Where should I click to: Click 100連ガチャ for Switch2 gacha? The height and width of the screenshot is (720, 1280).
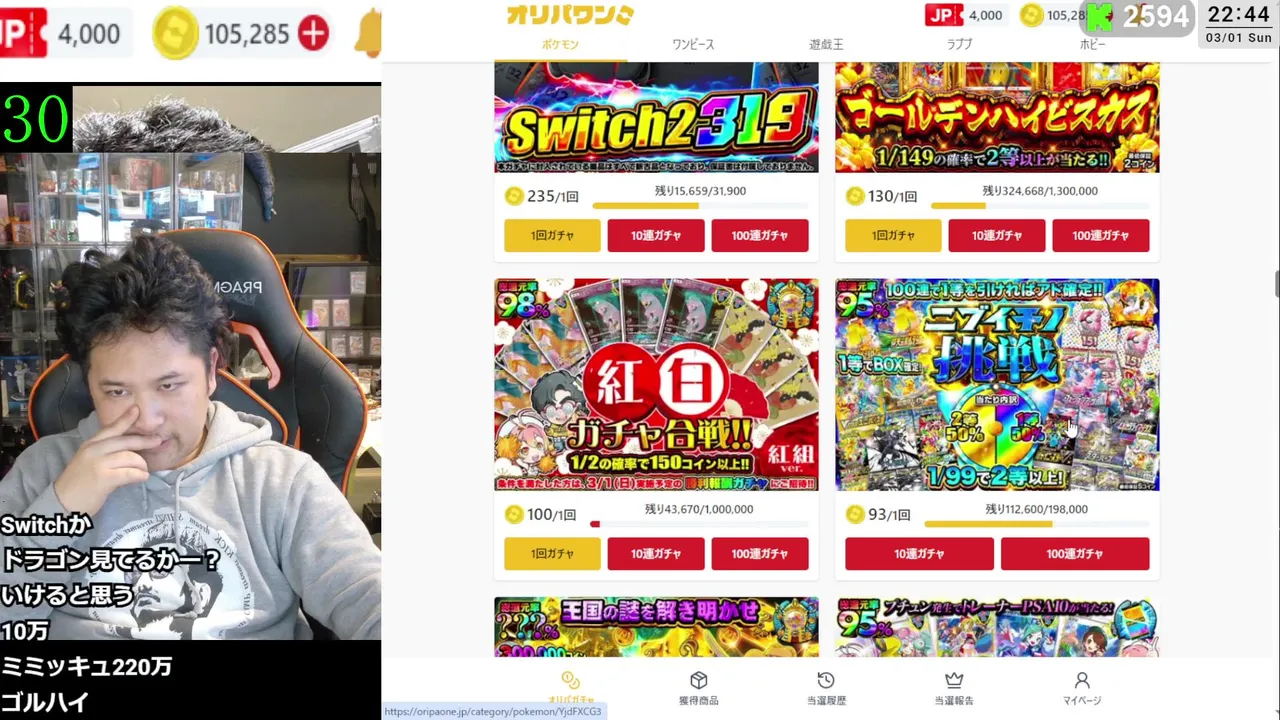click(760, 236)
